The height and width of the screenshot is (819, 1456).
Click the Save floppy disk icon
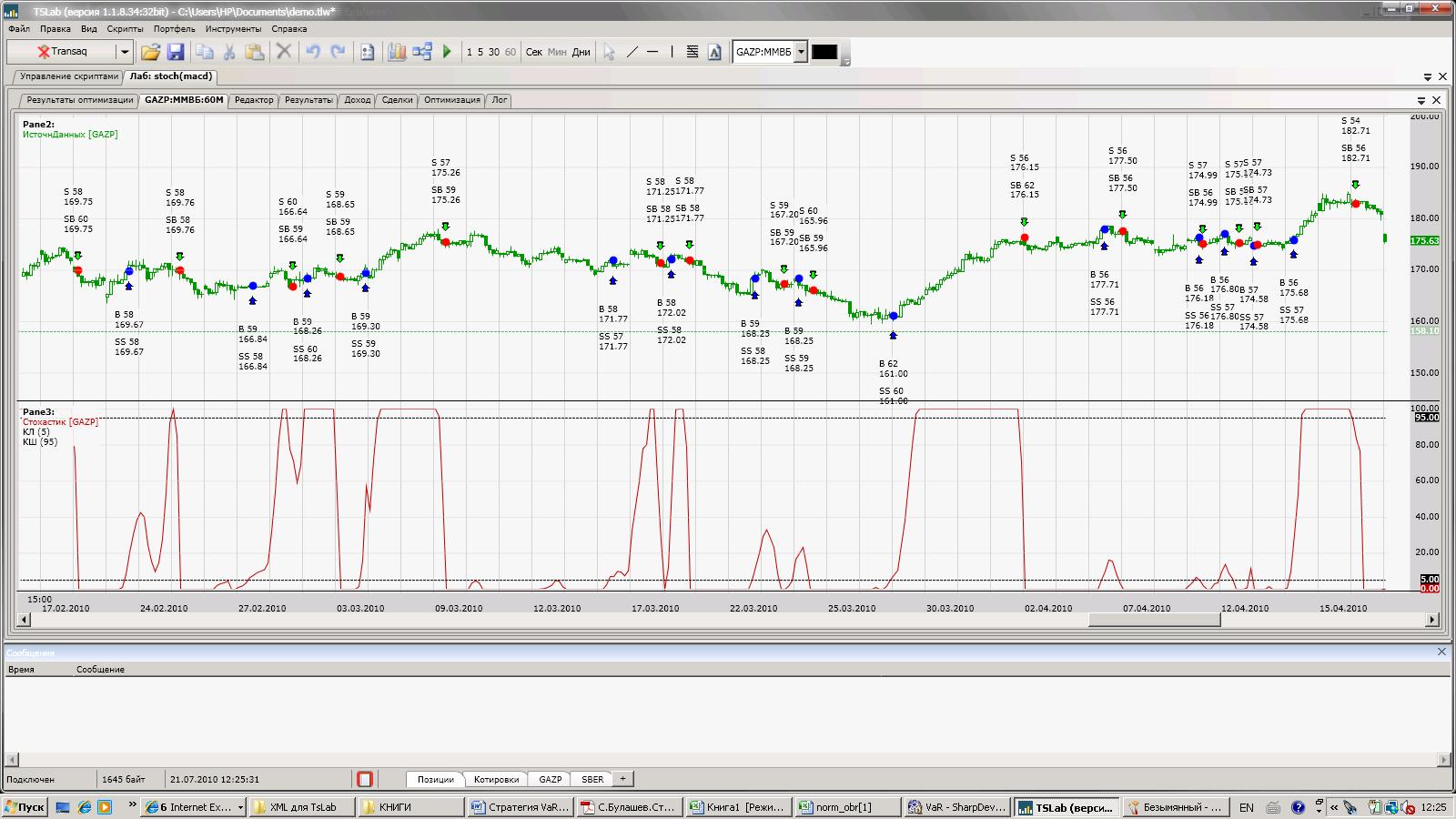click(176, 52)
